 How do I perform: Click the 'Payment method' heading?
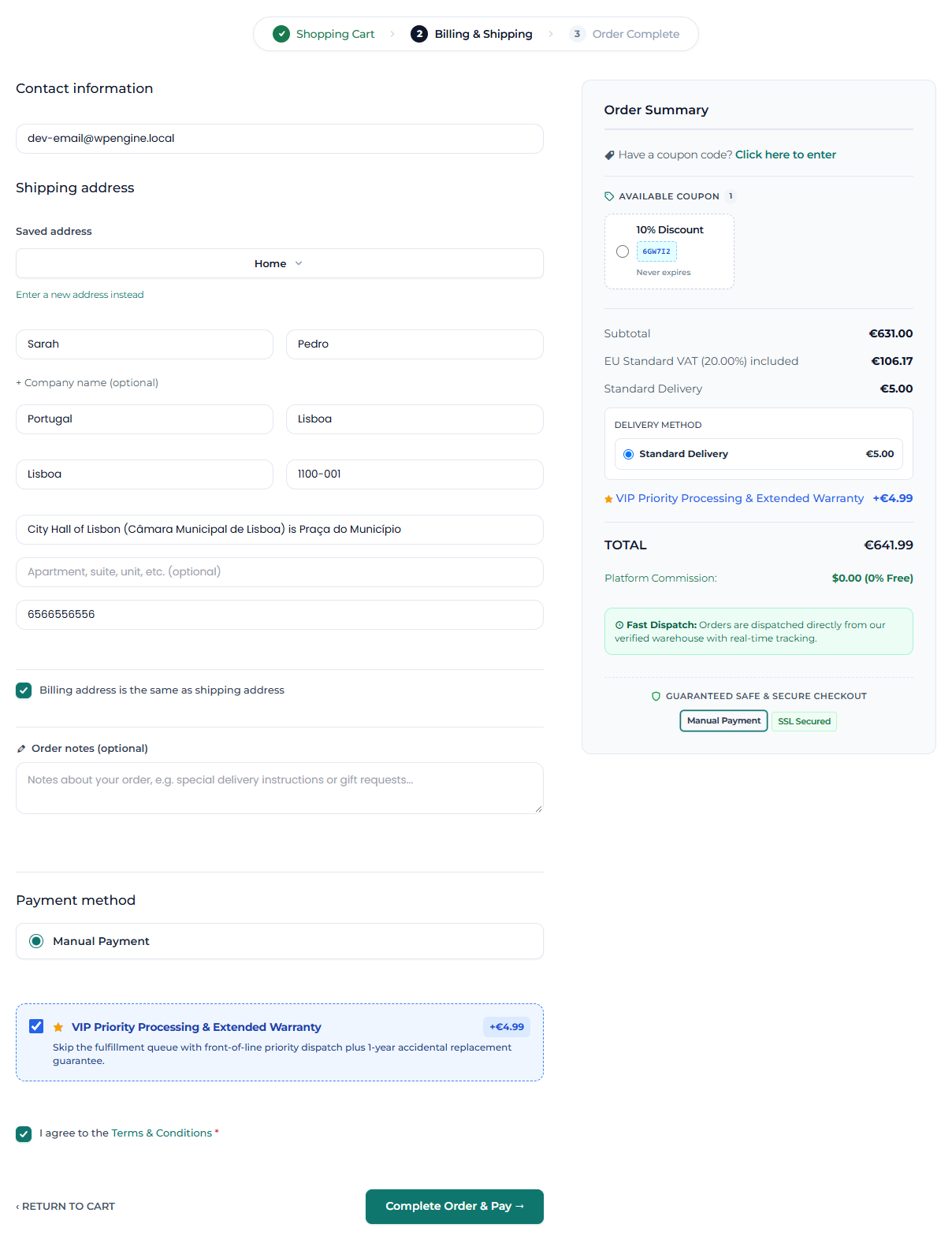(x=76, y=901)
